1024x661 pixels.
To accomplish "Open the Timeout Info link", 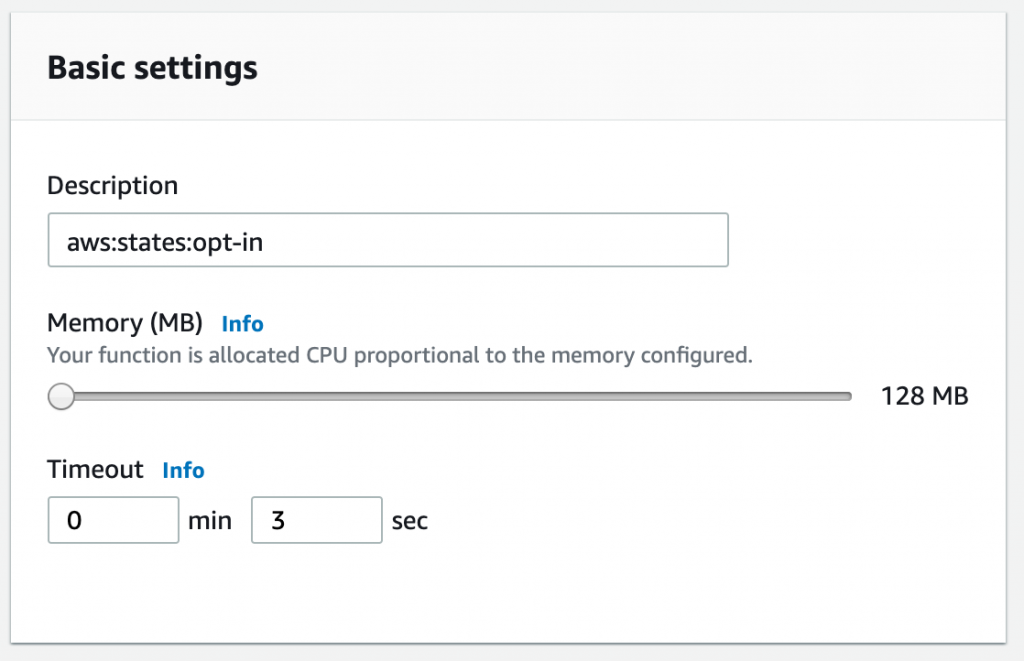I will click(x=183, y=470).
